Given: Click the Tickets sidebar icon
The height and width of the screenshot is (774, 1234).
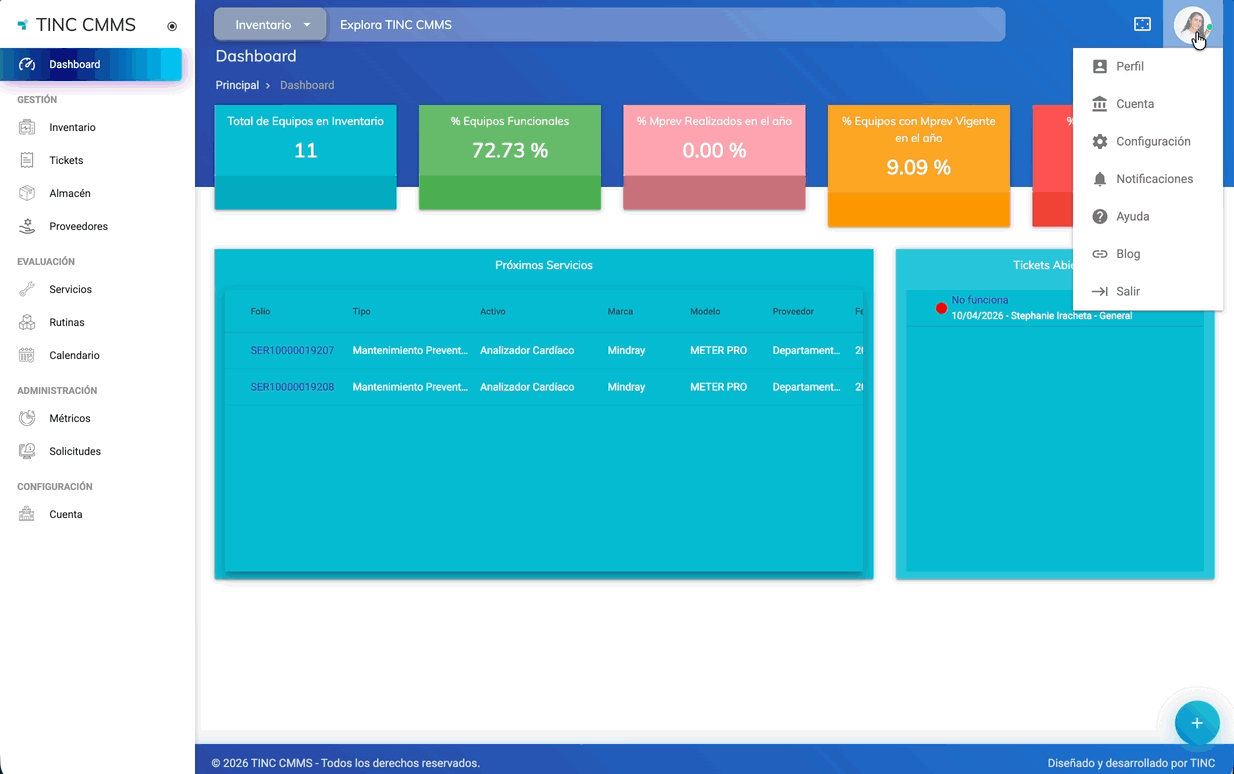Looking at the screenshot, I should click(28, 161).
